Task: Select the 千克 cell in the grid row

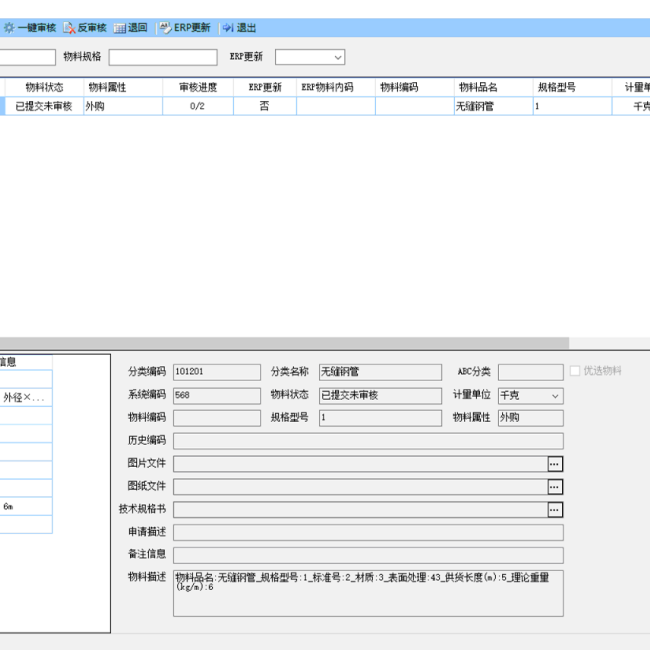Action: click(631, 106)
